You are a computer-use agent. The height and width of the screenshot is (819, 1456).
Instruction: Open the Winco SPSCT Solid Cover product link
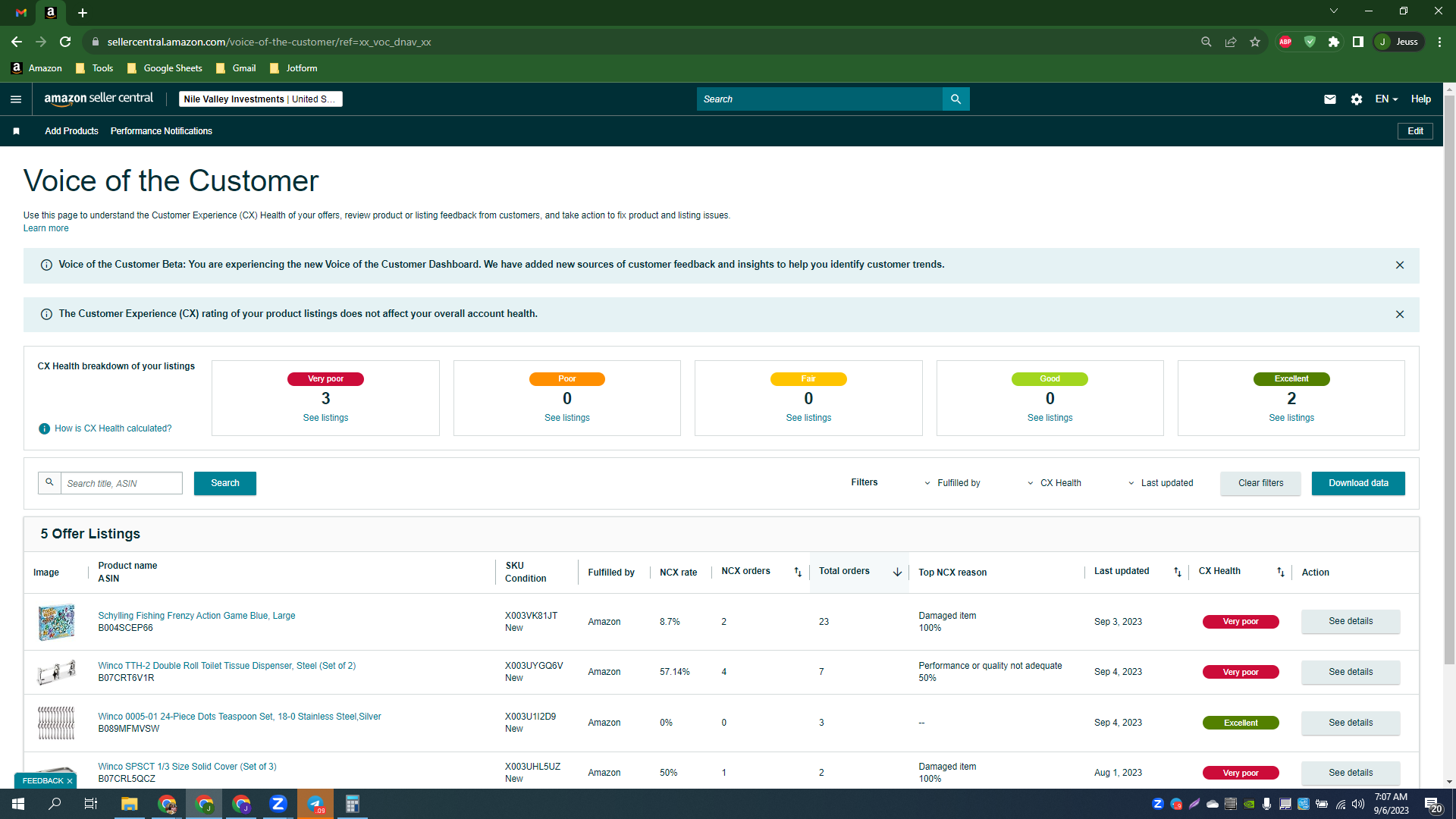pos(187,767)
